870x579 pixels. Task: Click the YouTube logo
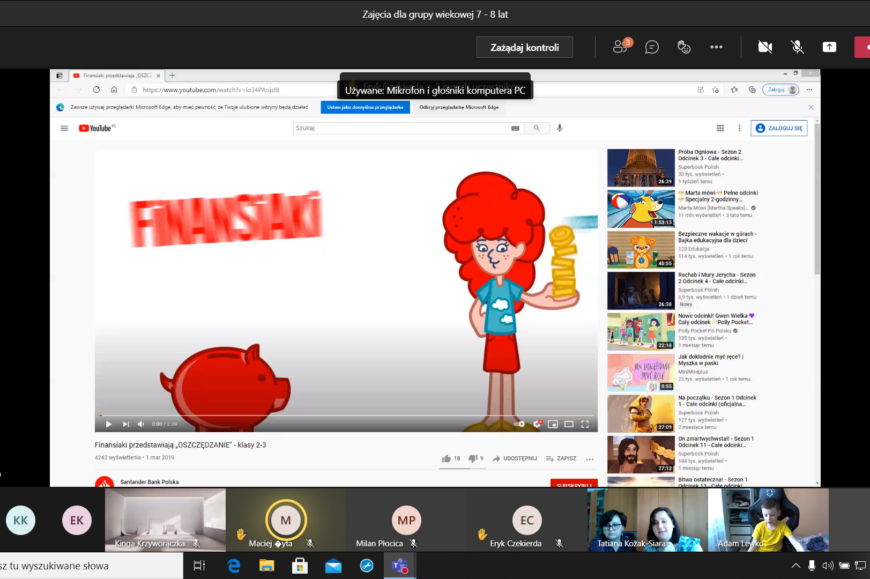click(x=97, y=128)
